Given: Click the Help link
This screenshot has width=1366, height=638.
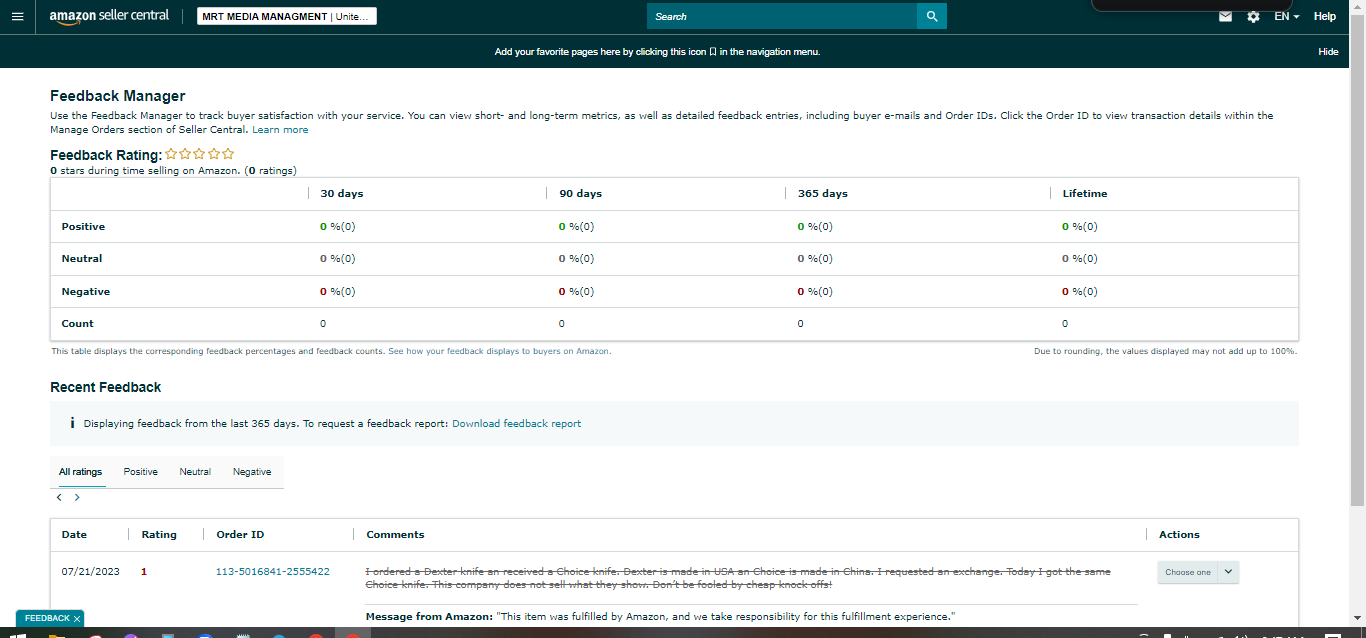Looking at the screenshot, I should [1324, 17].
